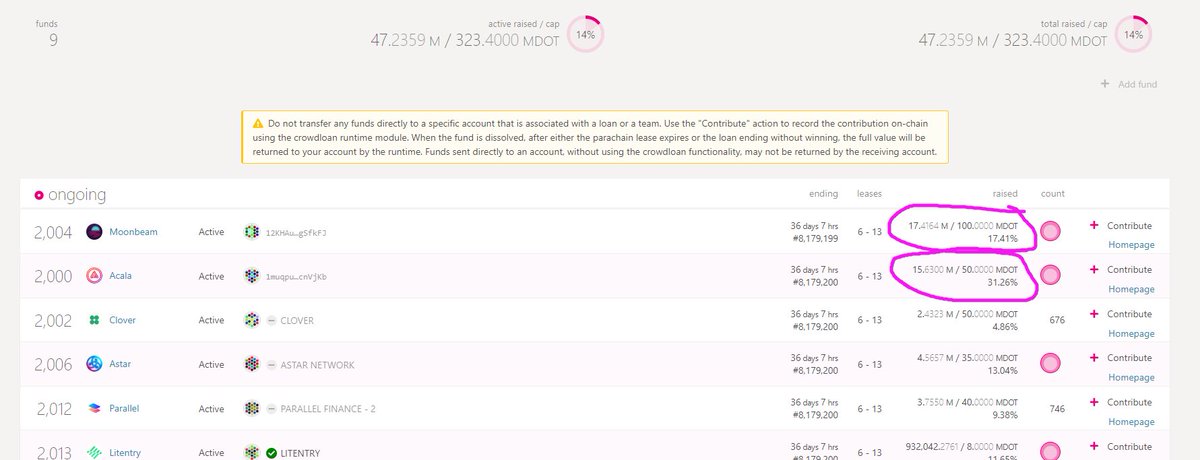The width and height of the screenshot is (1200, 460).
Task: Click the Add fund button
Action: [1129, 84]
